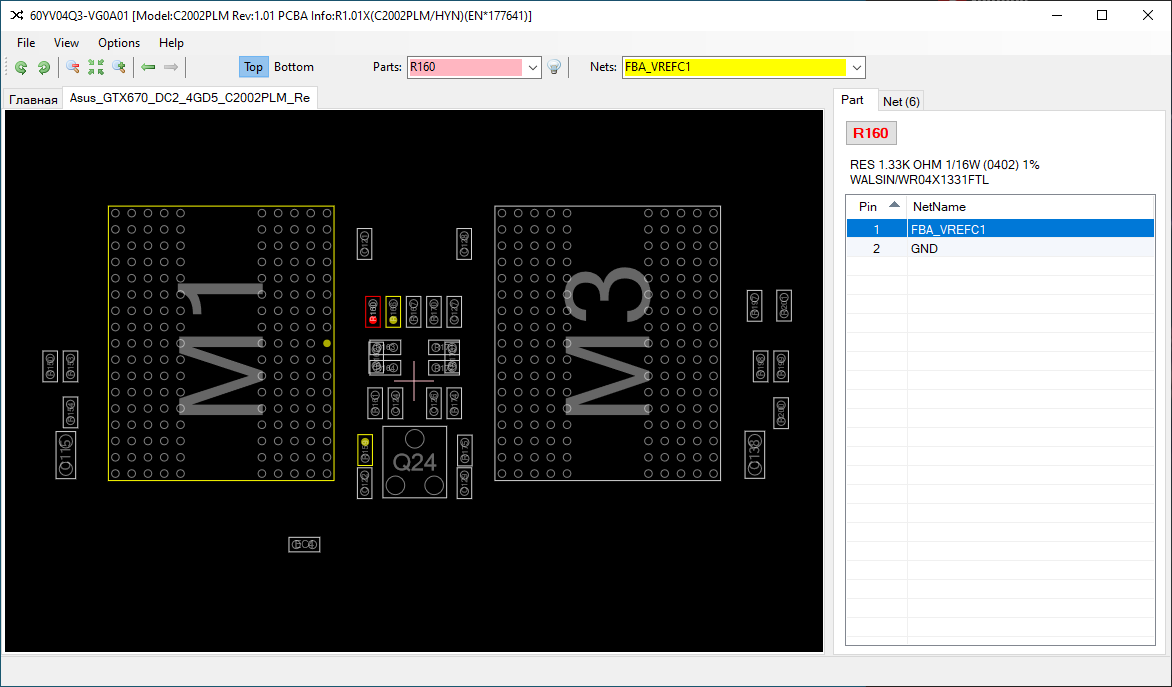
Task: Open the Options menu
Action: point(119,43)
